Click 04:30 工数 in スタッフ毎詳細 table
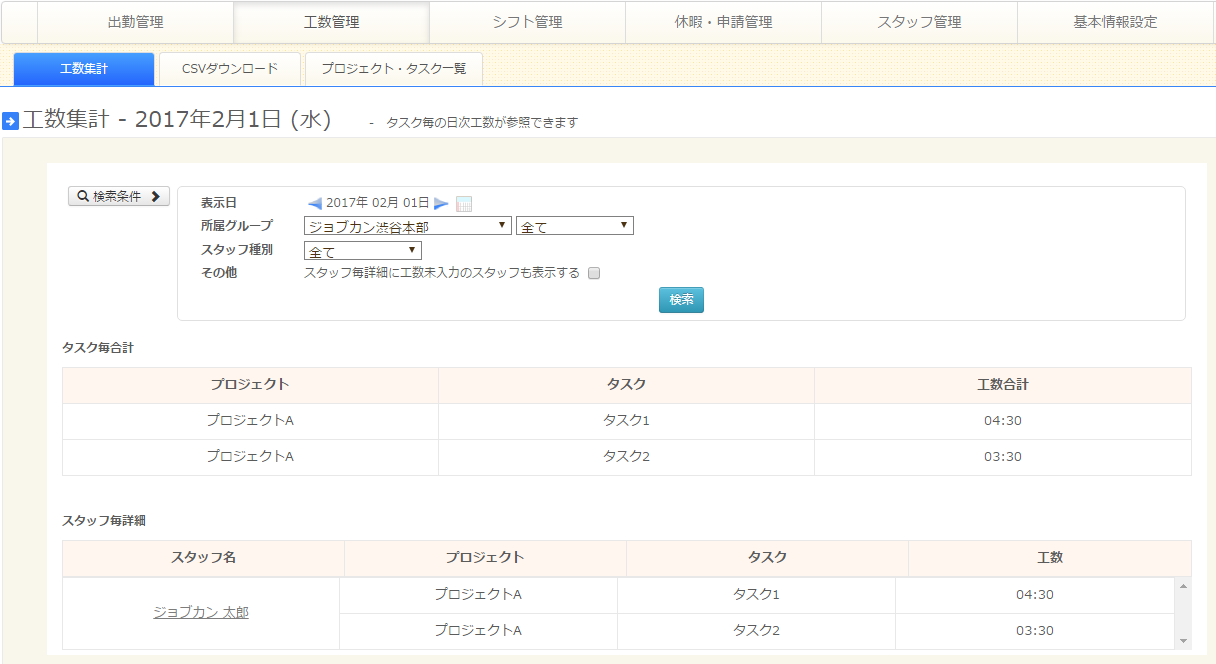The height and width of the screenshot is (664, 1216). [x=1035, y=595]
